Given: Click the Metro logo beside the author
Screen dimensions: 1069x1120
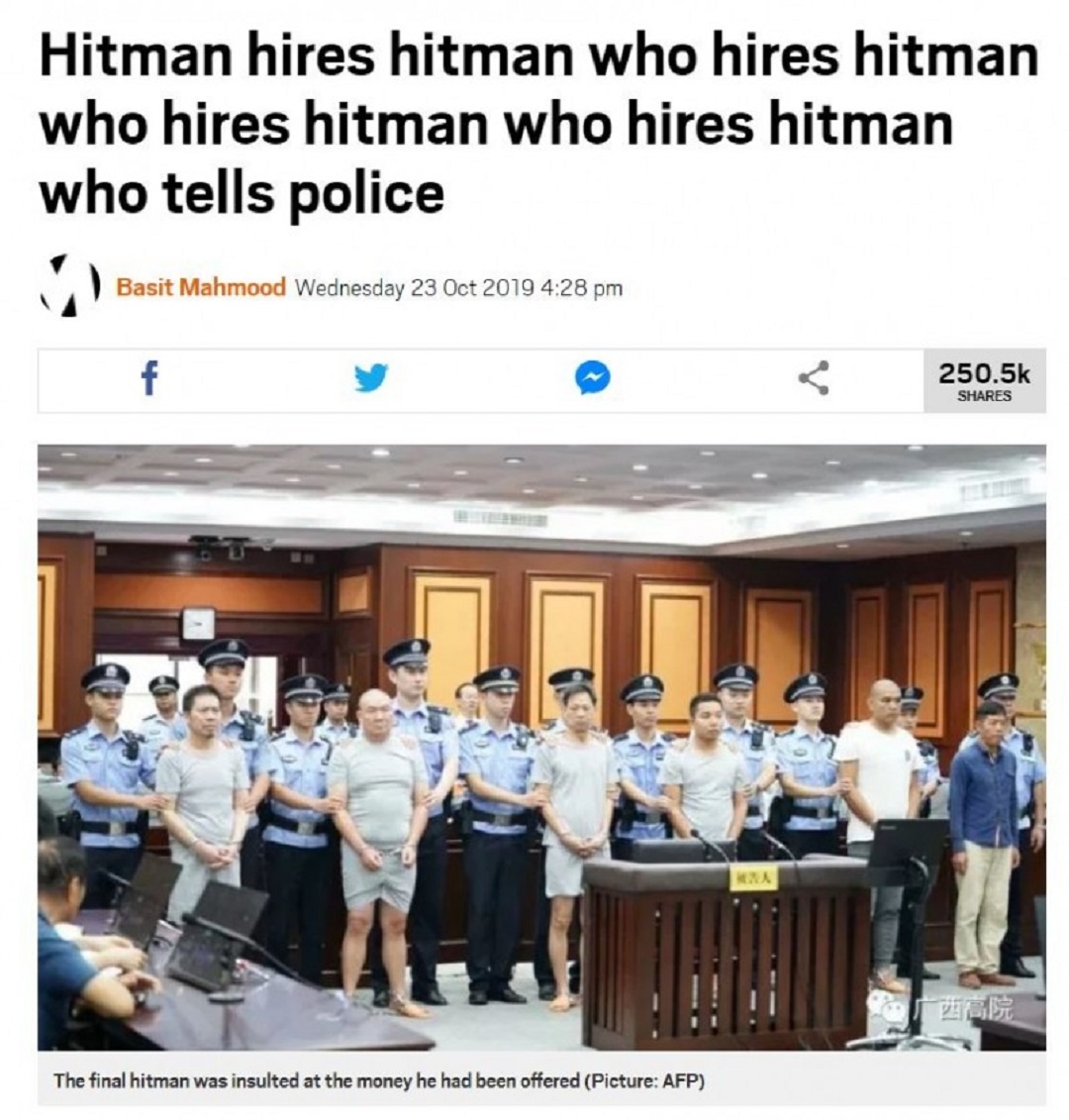Looking at the screenshot, I should click(68, 286).
